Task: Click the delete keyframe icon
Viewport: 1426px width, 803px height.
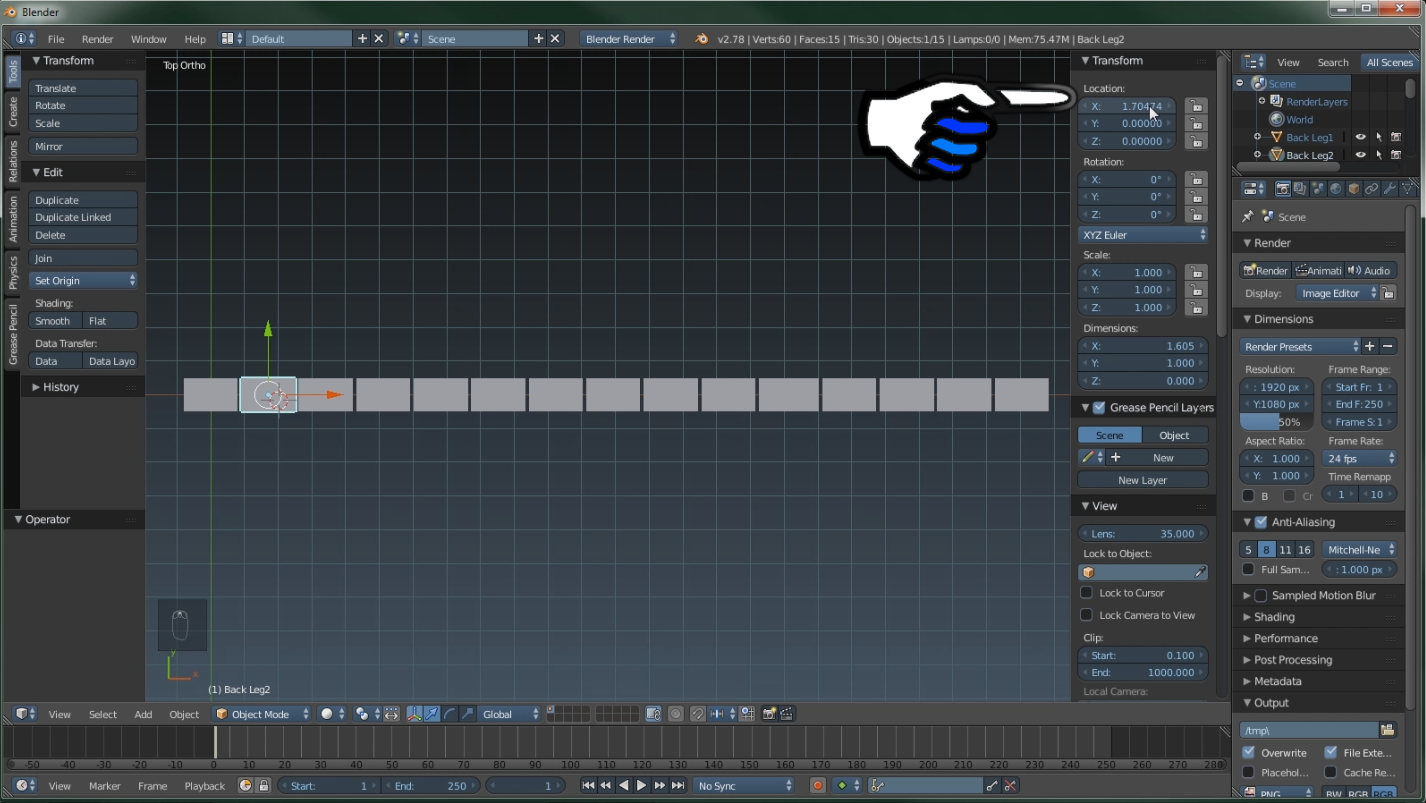Action: click(1010, 786)
